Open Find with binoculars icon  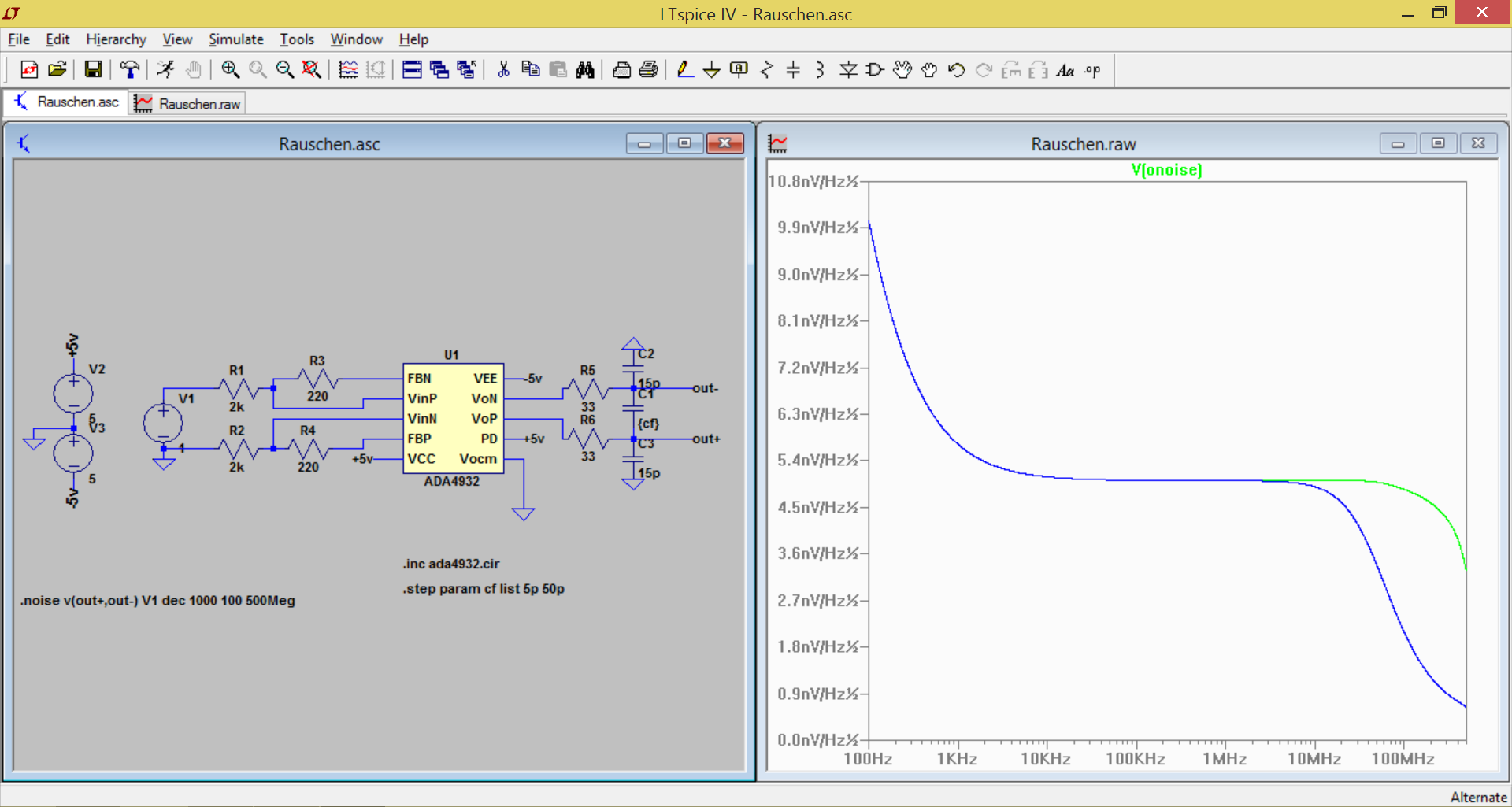(x=585, y=70)
